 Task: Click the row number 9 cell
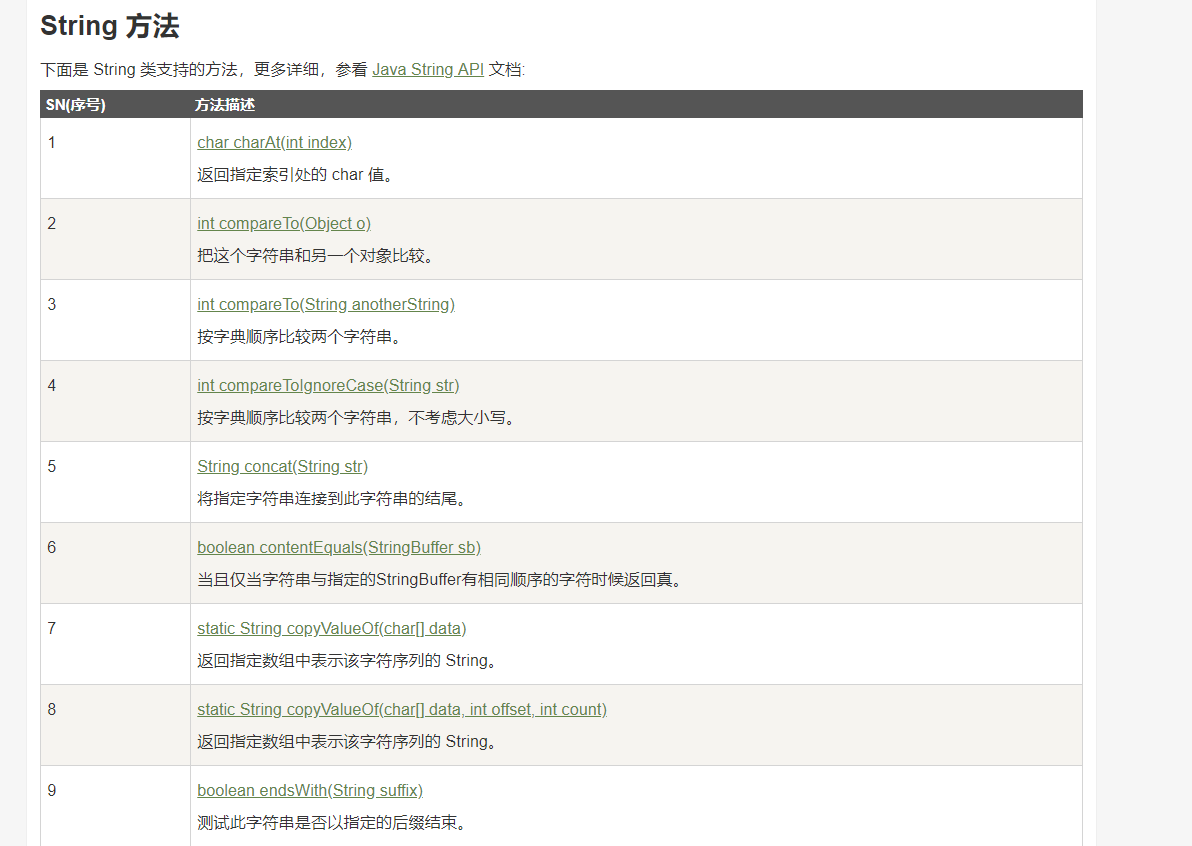[52, 791]
